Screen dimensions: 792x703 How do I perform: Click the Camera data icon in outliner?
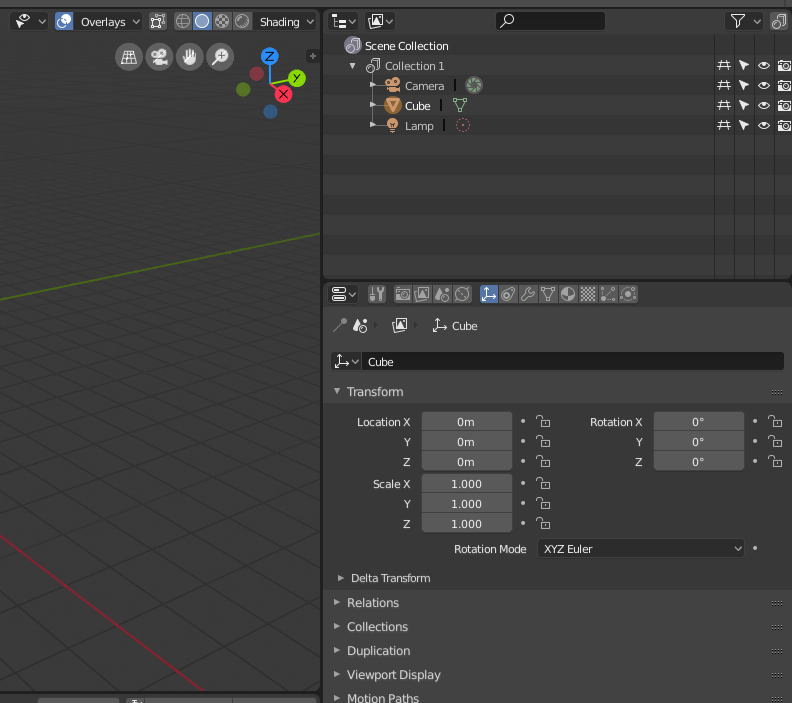[474, 85]
